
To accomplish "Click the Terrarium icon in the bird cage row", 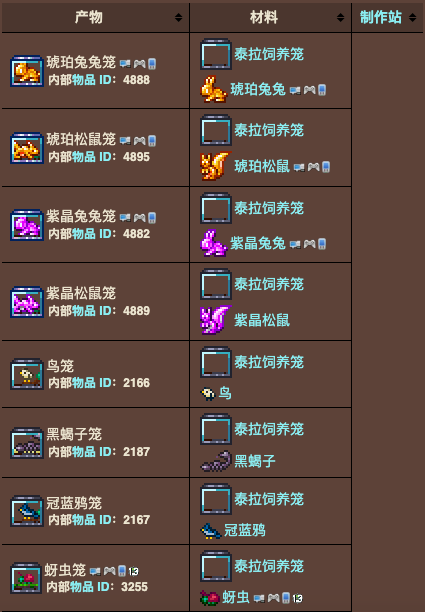I will tap(216, 362).
